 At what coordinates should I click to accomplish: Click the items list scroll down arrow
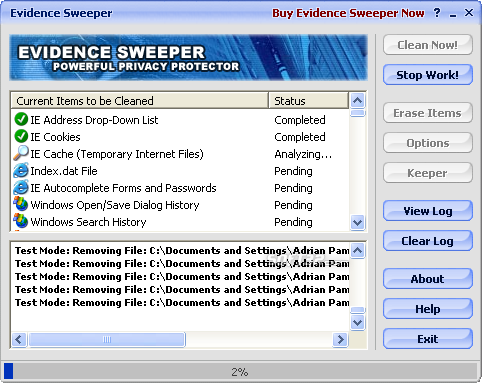click(358, 222)
